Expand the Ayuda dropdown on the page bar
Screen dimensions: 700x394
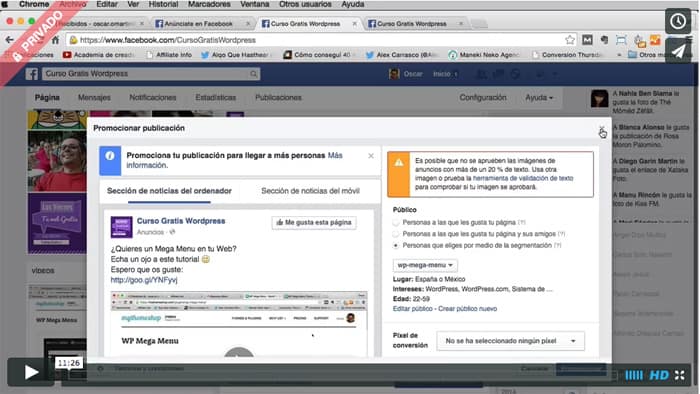click(x=539, y=97)
